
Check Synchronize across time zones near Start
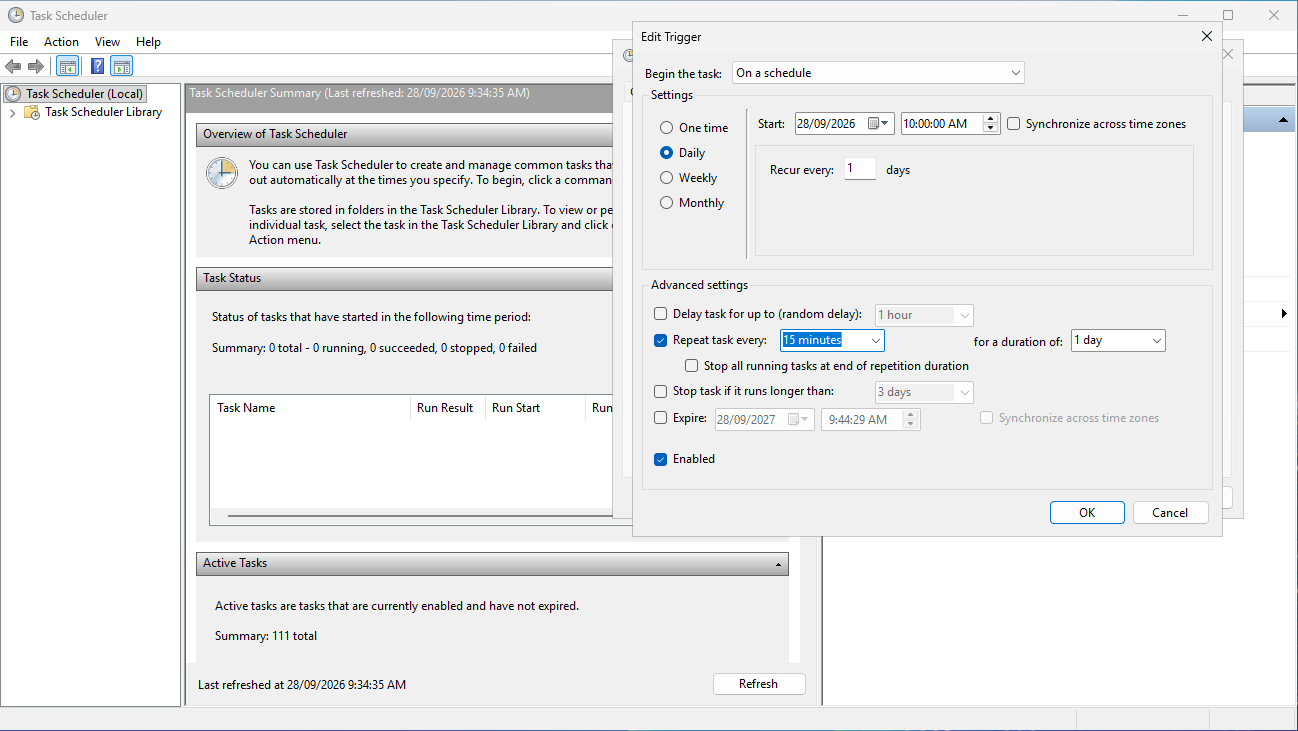(1014, 124)
